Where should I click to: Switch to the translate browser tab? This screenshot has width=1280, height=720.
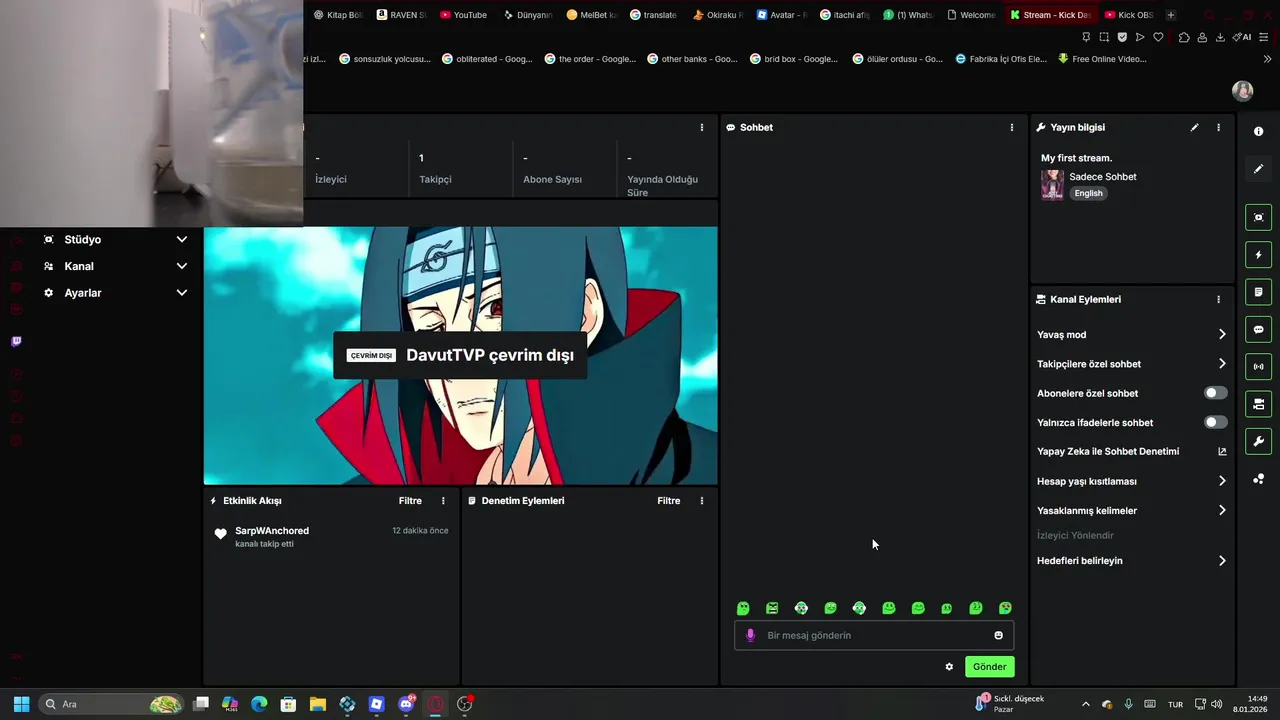[x=652, y=15]
